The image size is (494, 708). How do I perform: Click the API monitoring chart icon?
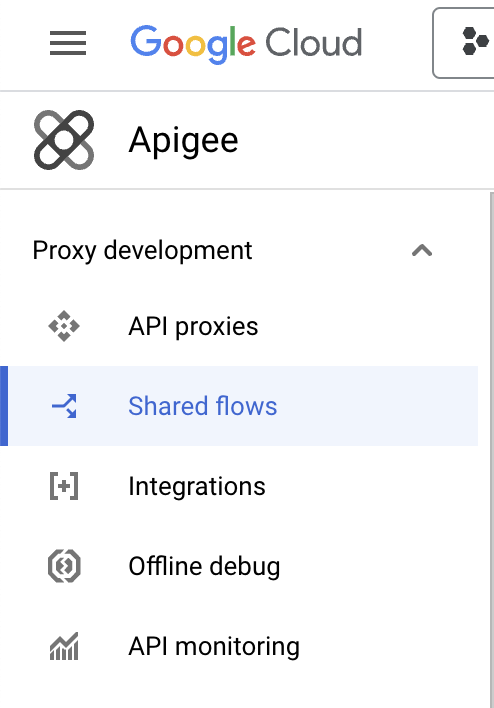coord(64,646)
